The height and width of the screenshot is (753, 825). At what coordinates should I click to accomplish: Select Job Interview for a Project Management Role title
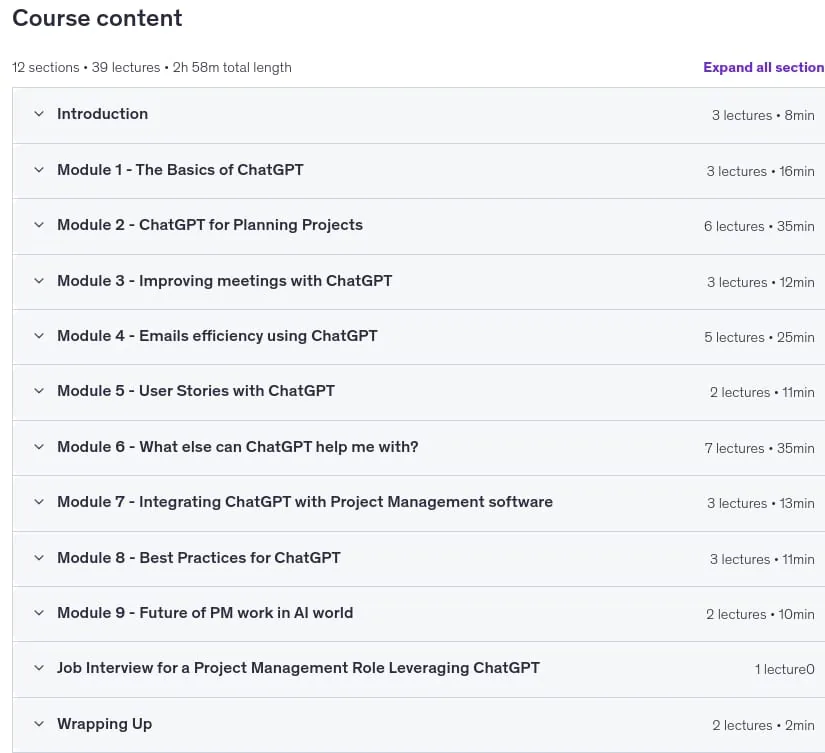(x=298, y=668)
